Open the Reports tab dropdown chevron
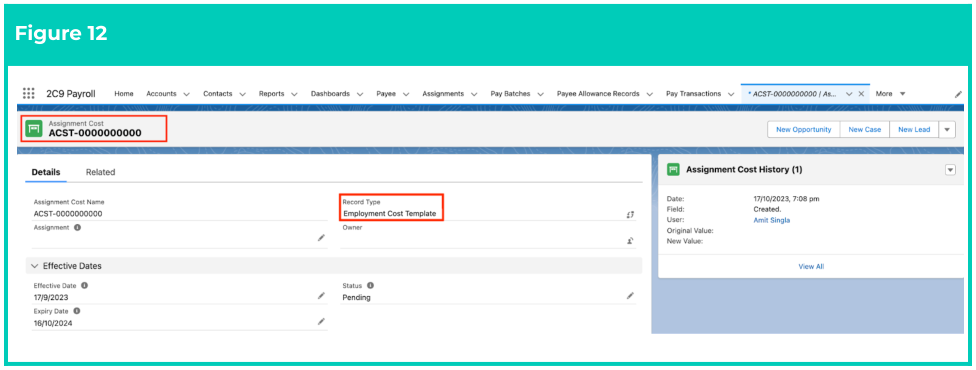976x370 pixels. point(294,94)
